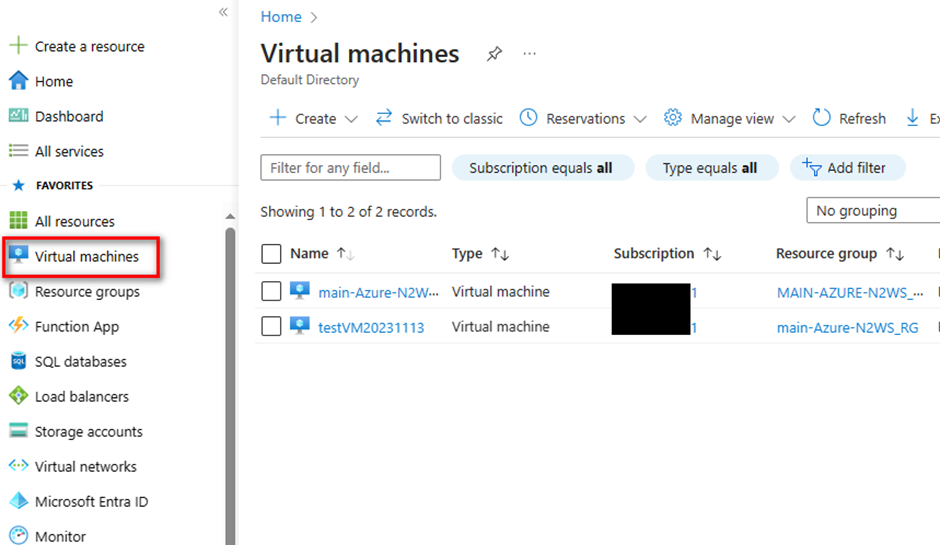Click the Switch to classic label
This screenshot has height=545, width=940.
coord(452,119)
